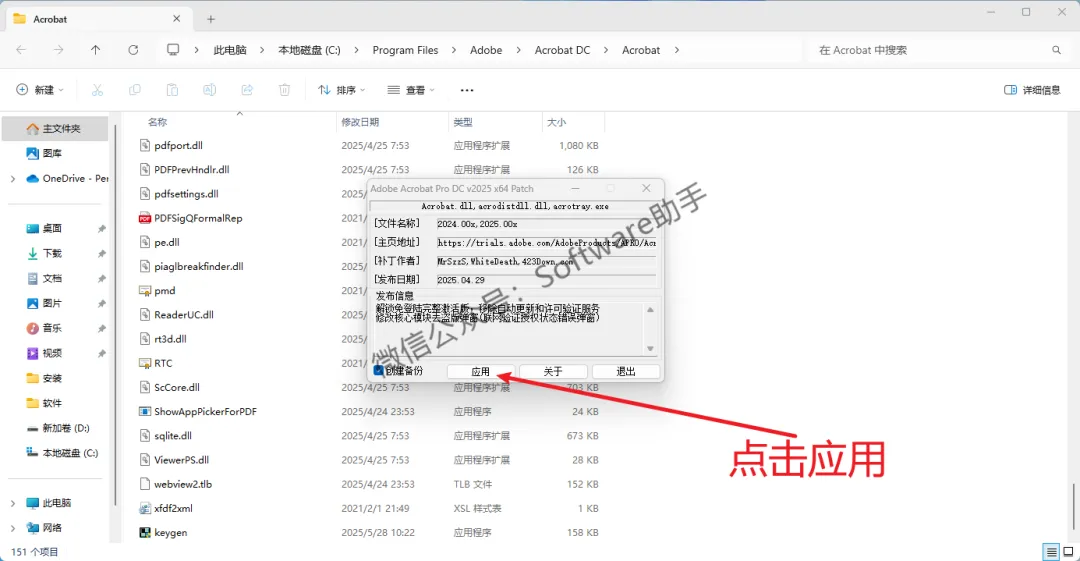Click the pmd file icon
Image resolution: width=1080 pixels, height=561 pixels.
pyautogui.click(x=145, y=291)
